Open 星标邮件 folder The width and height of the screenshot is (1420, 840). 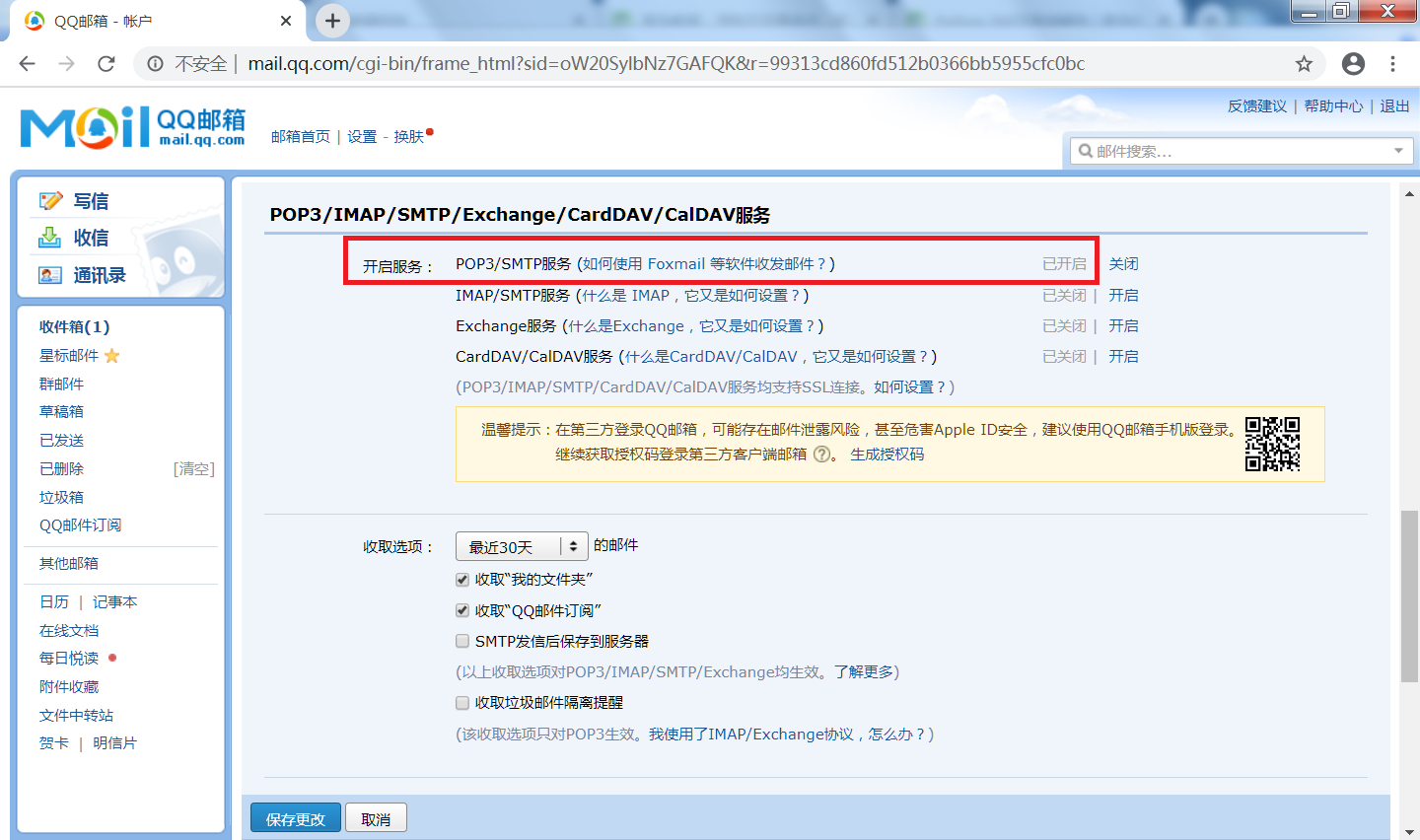[69, 355]
